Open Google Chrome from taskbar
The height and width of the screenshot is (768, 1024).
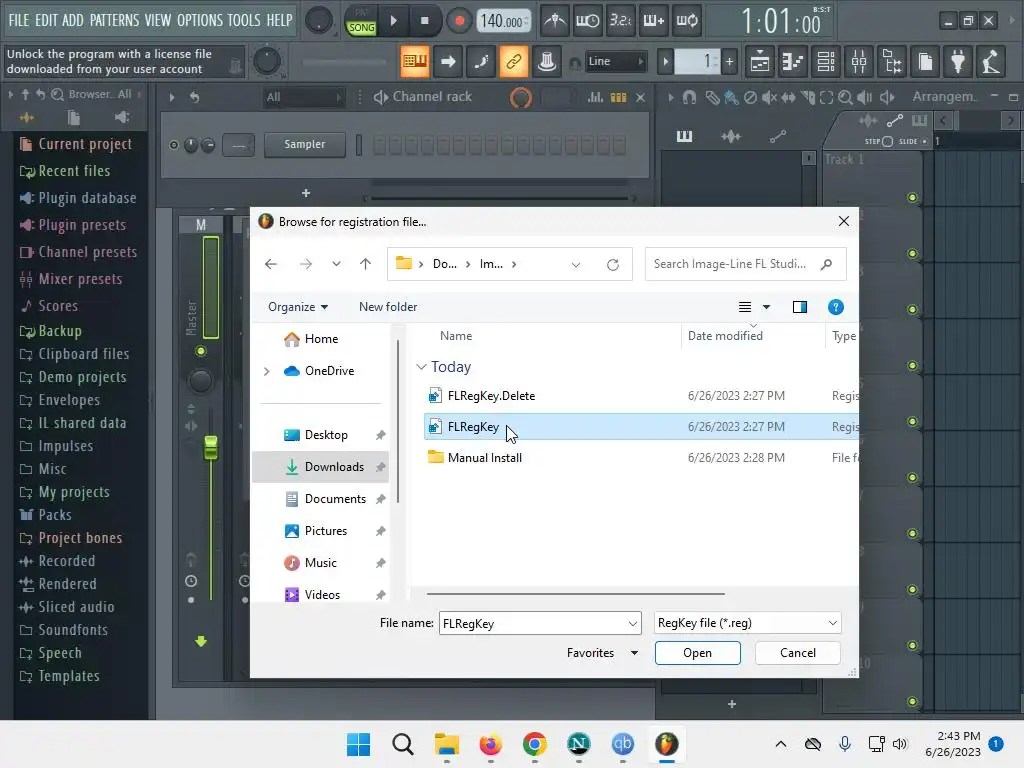click(x=534, y=744)
